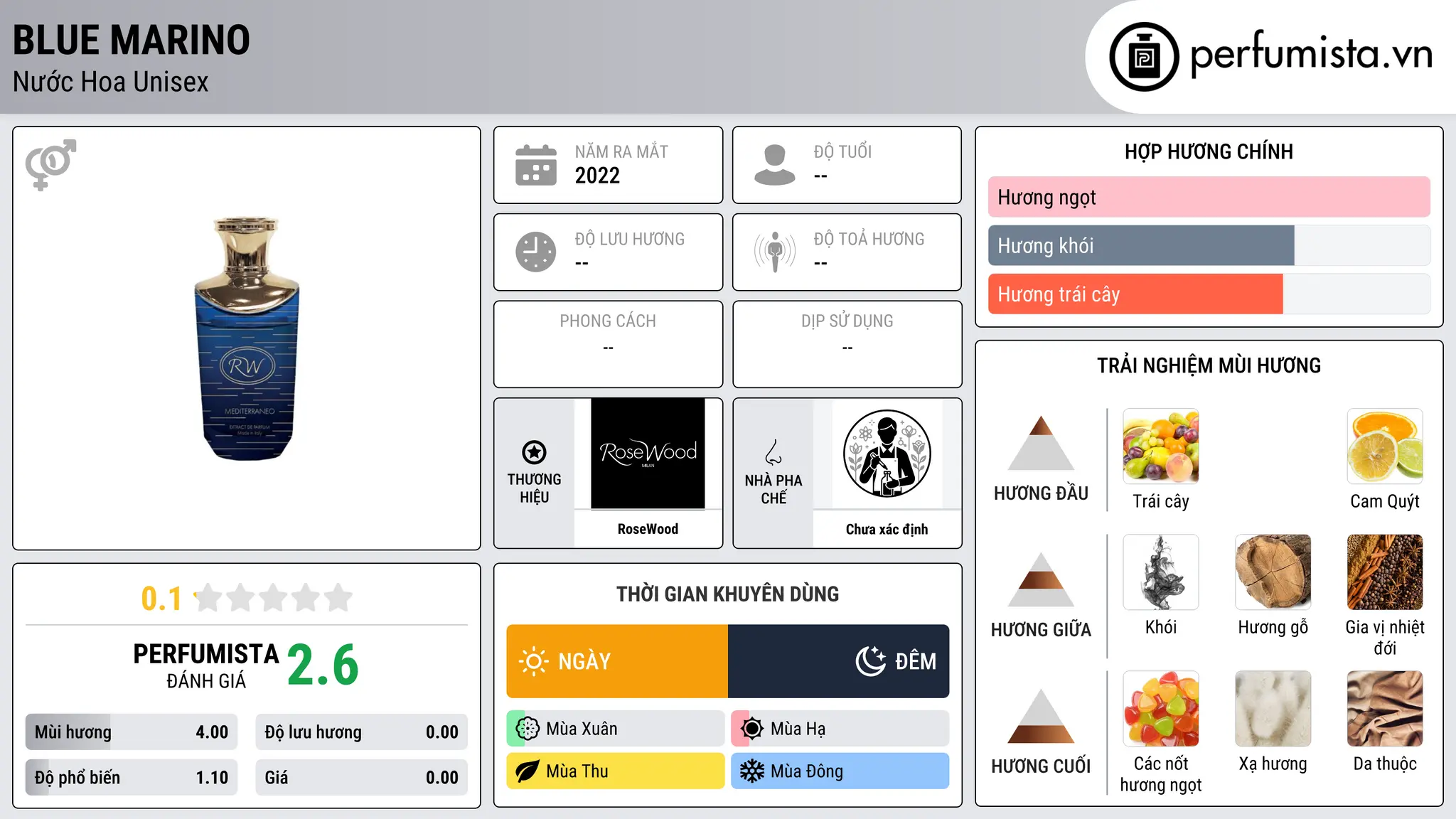Image resolution: width=1456 pixels, height=819 pixels.
Task: Select the Ngày daytime segment
Action: (617, 661)
